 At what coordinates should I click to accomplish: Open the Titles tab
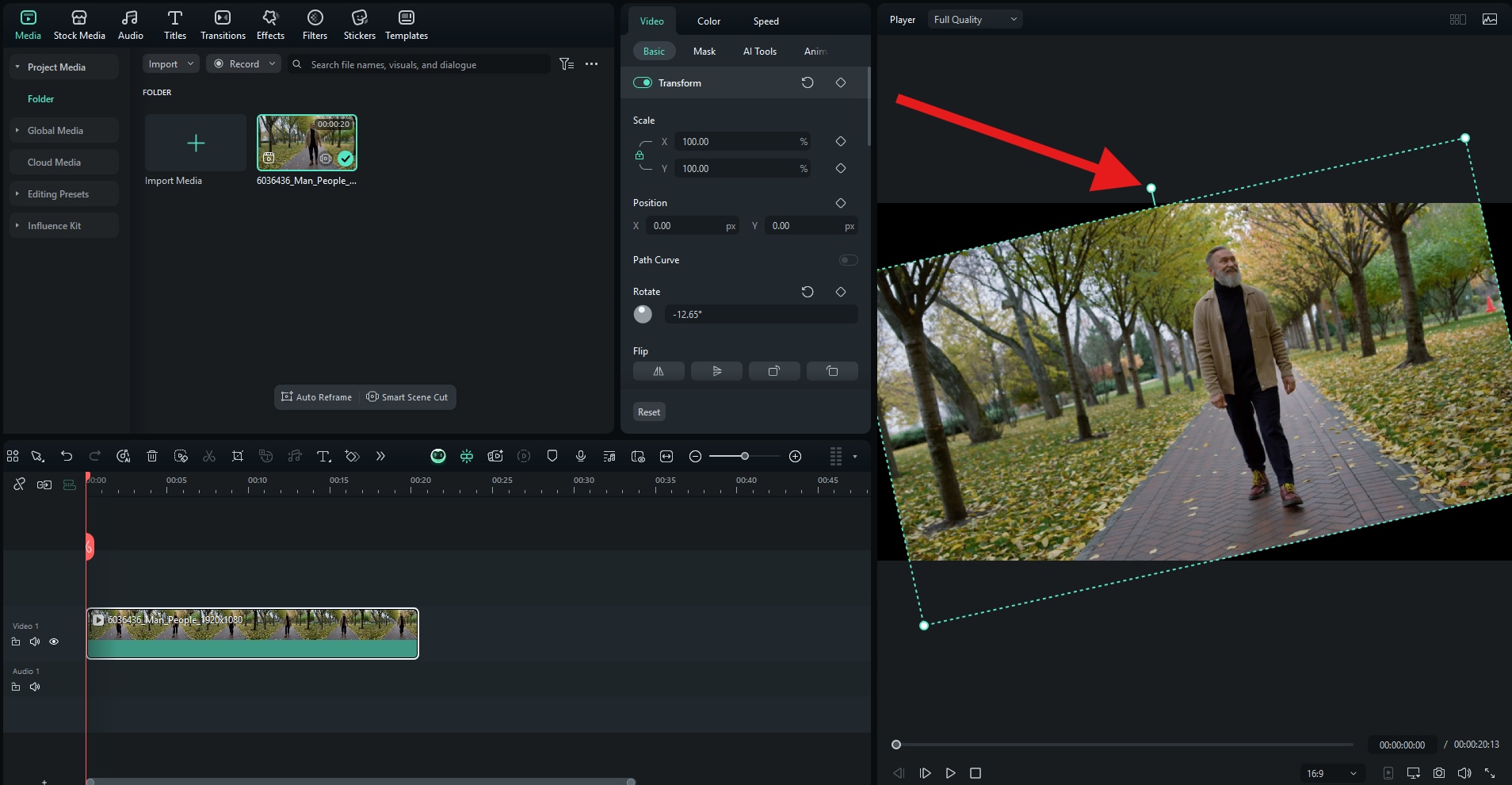(x=175, y=25)
